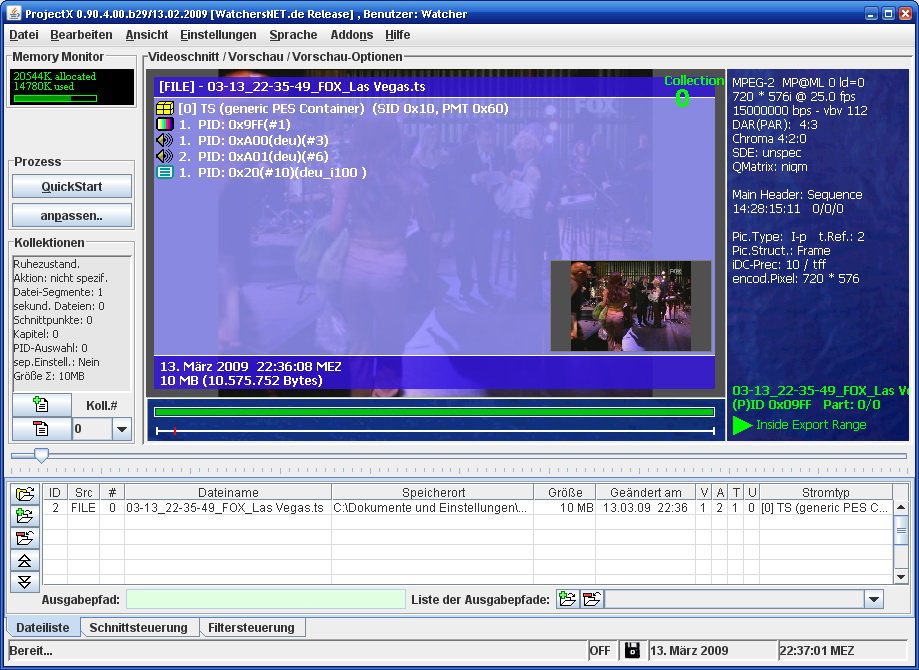Click file table scrollbar down arrow

coord(901,577)
